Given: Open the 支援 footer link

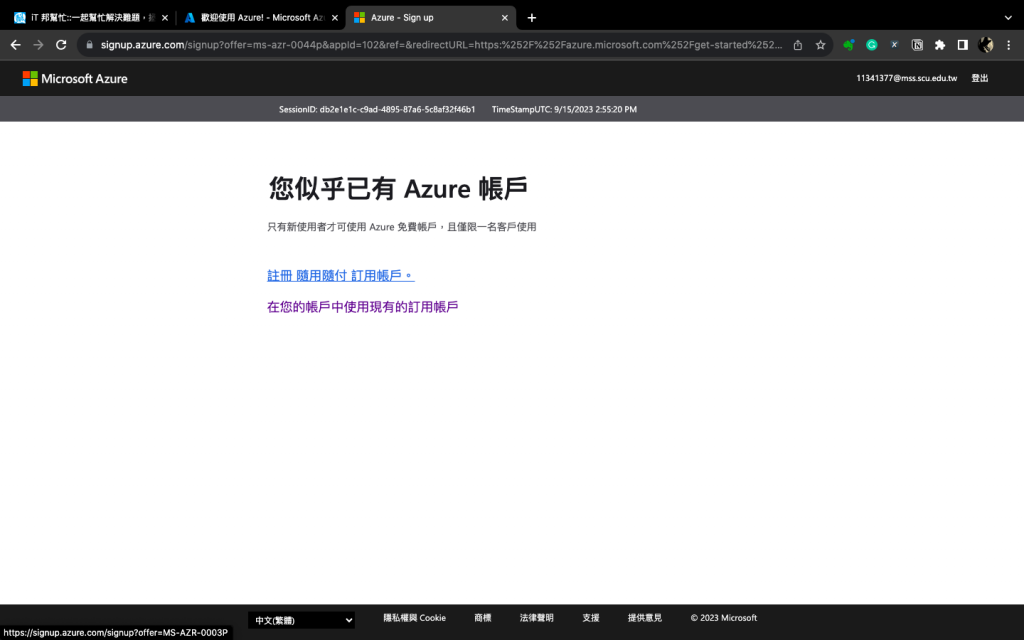Looking at the screenshot, I should 591,618.
